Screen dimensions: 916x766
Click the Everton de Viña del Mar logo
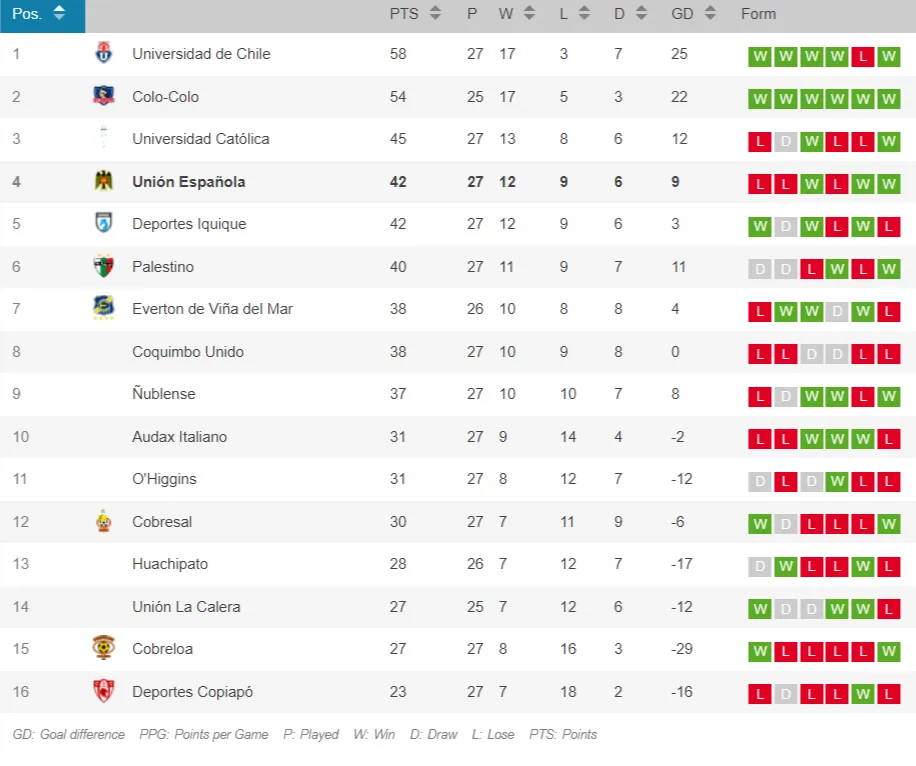(103, 309)
